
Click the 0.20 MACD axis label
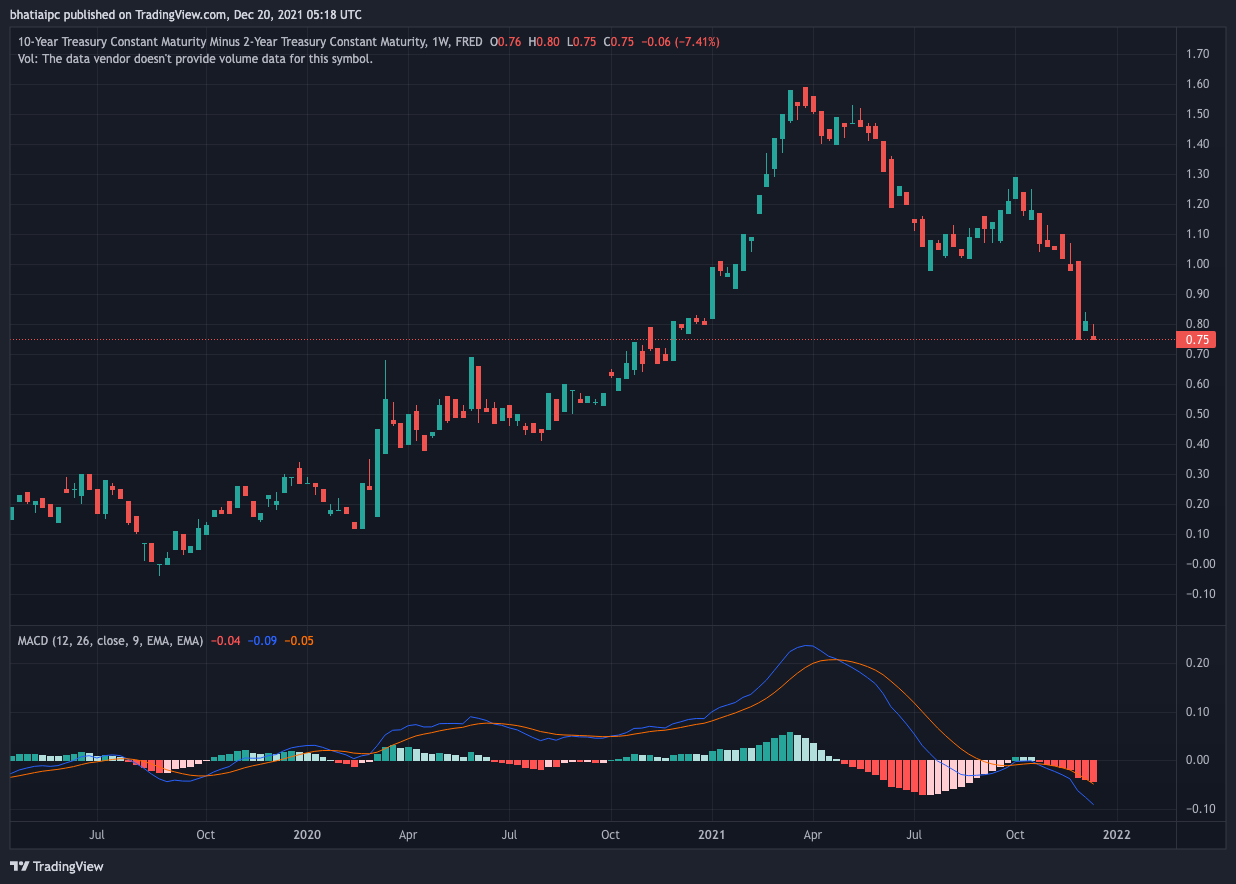click(1197, 663)
